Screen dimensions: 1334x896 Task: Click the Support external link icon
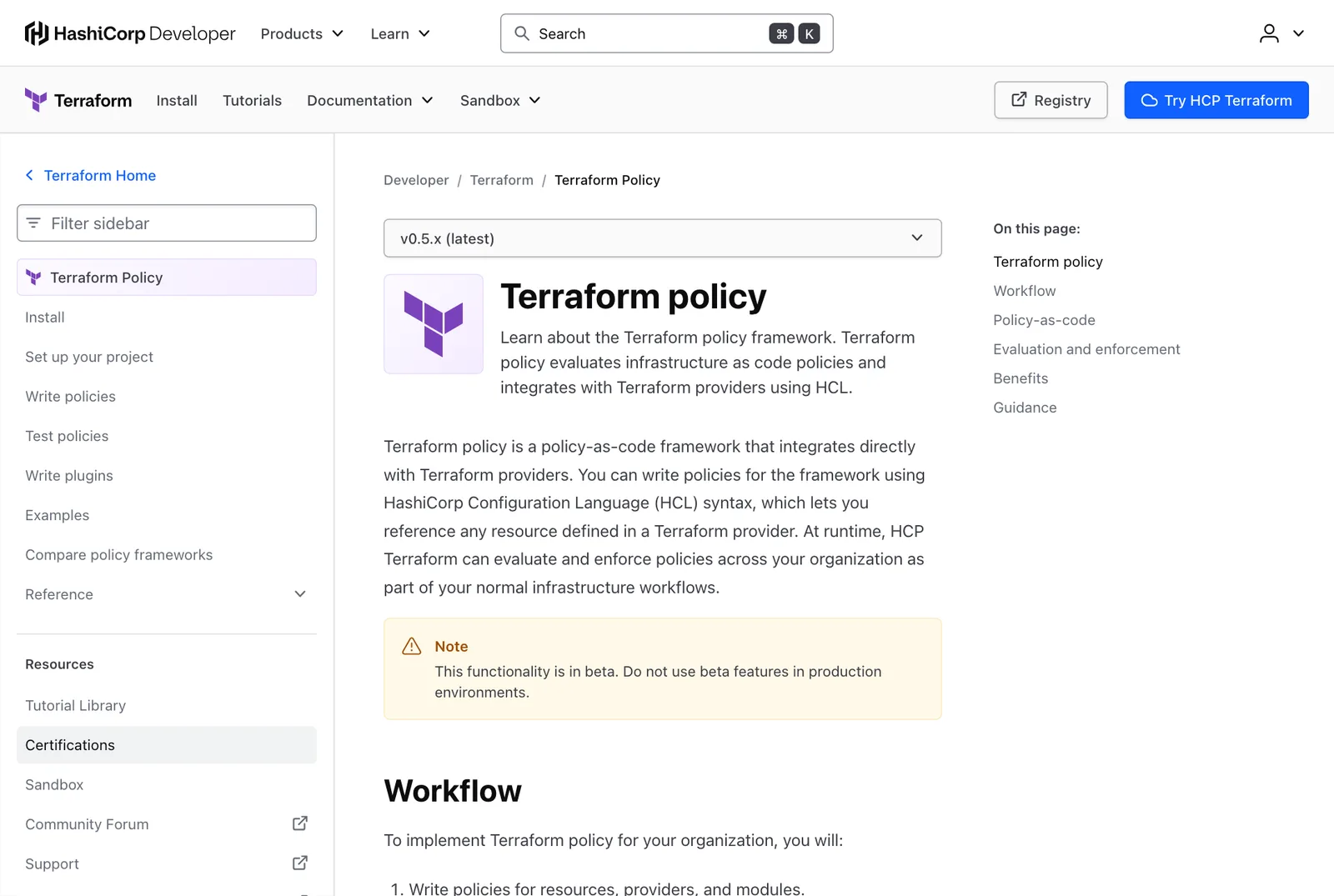point(300,863)
